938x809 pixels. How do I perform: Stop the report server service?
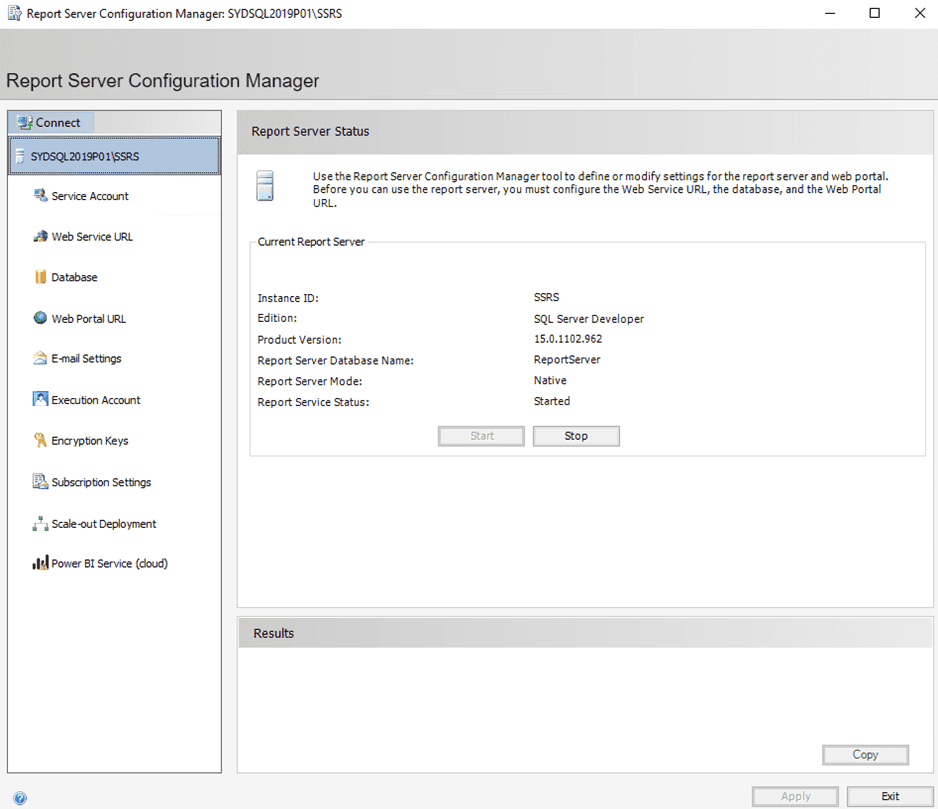coord(576,436)
